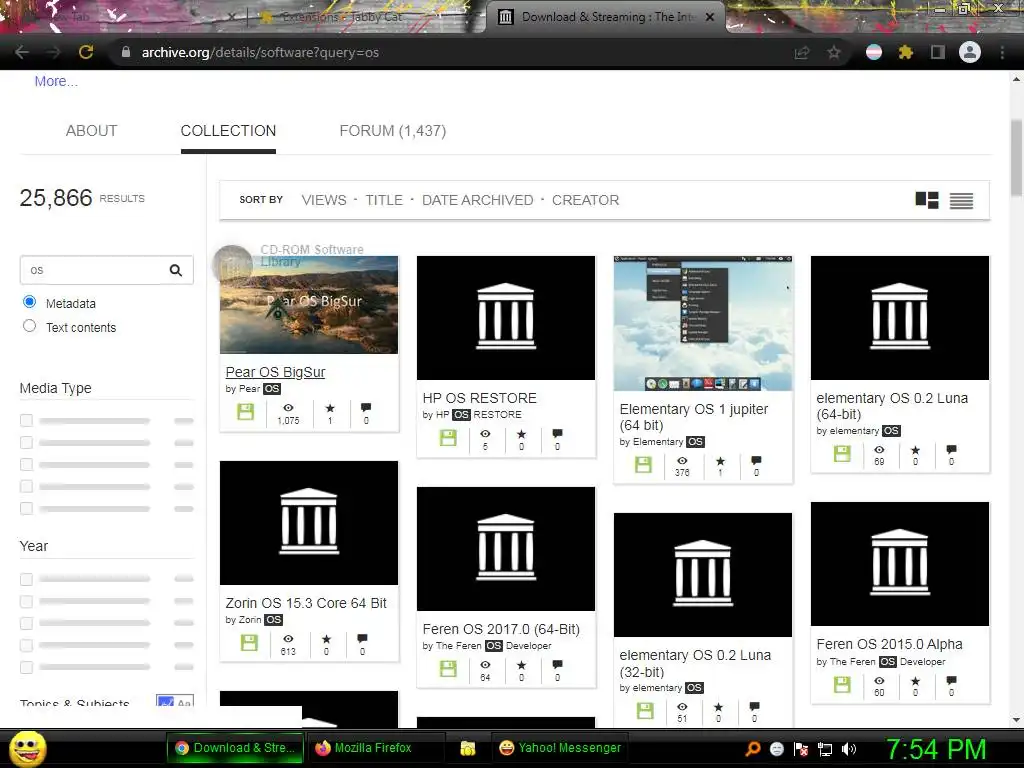Favorite Pear OS BigSur with star
Viewport: 1024px width, 768px height.
click(330, 408)
